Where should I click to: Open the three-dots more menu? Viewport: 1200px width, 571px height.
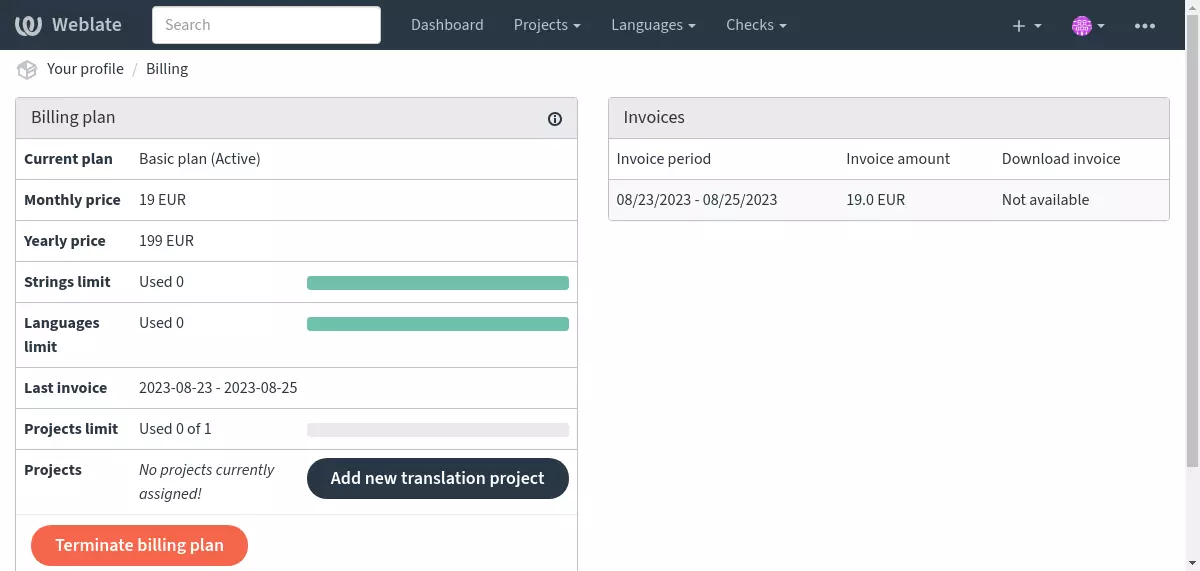point(1145,26)
